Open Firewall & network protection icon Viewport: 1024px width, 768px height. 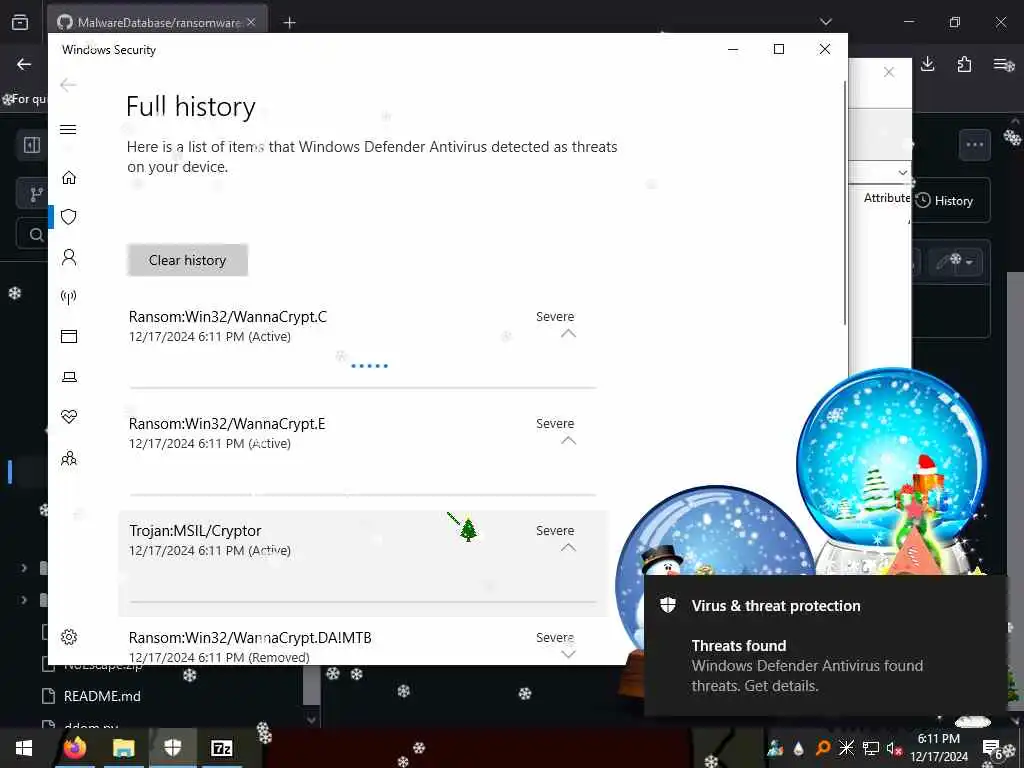69,297
